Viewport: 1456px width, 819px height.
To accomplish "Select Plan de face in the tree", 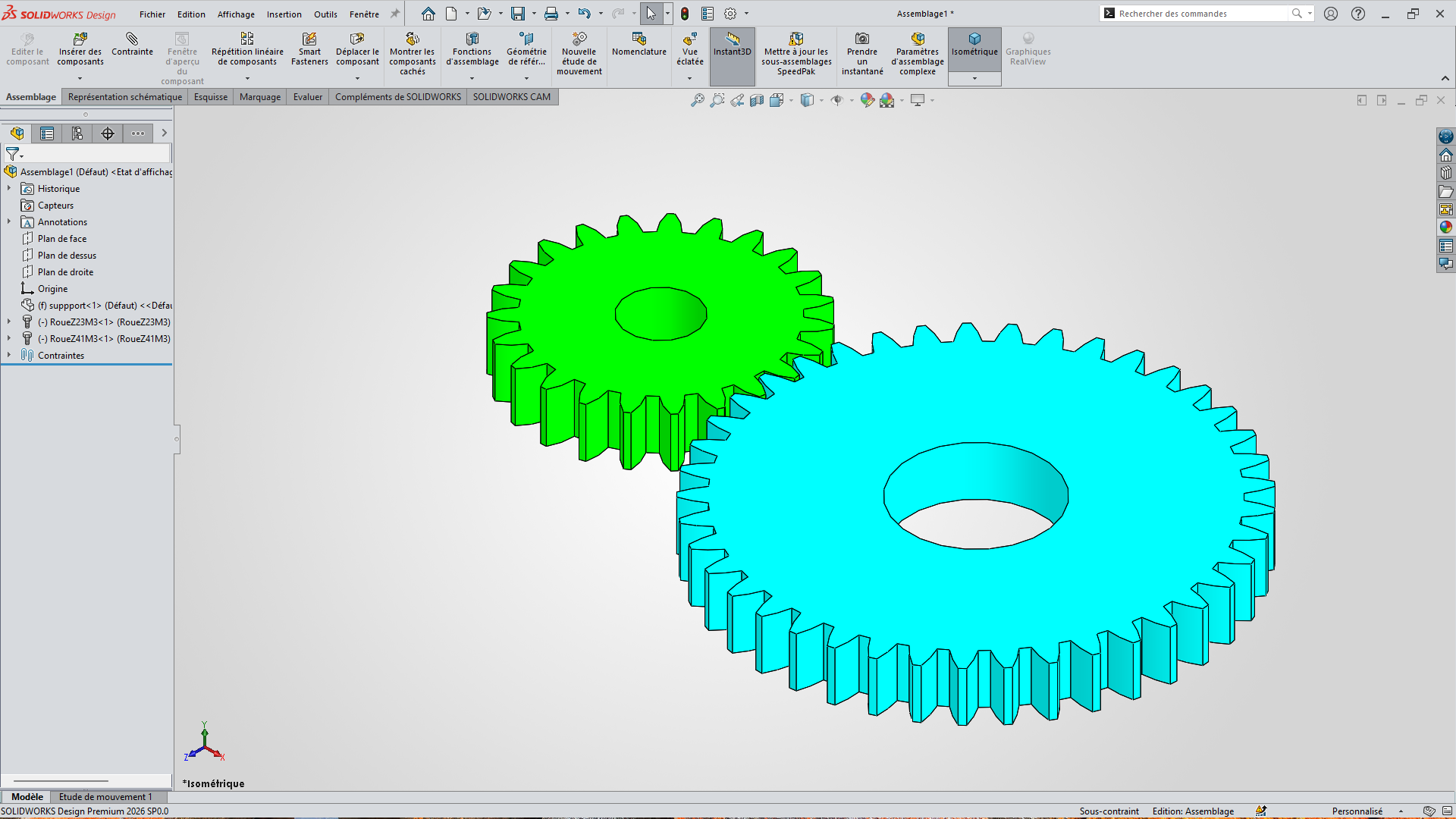I will coord(62,239).
